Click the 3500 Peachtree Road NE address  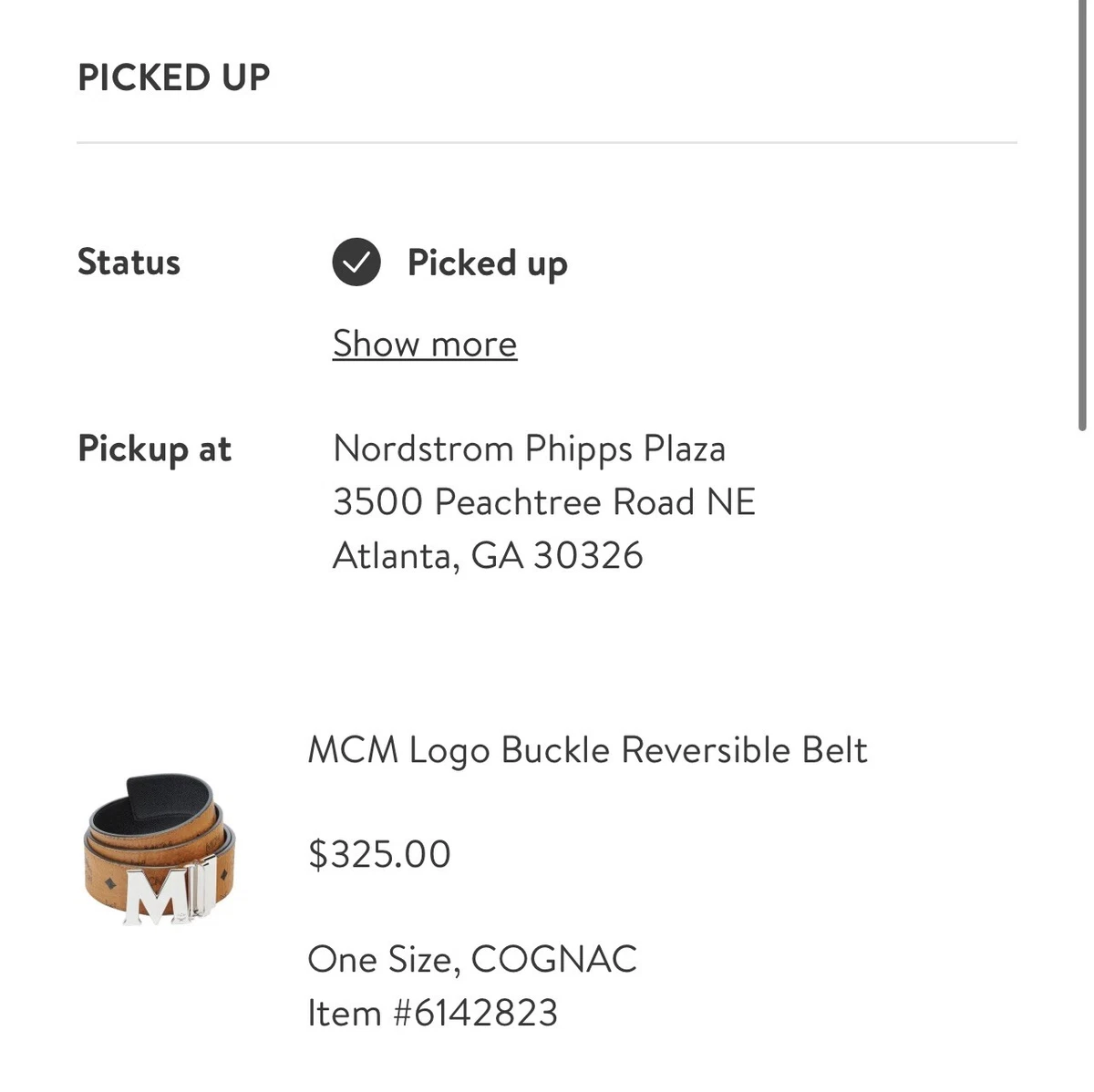coord(544,502)
